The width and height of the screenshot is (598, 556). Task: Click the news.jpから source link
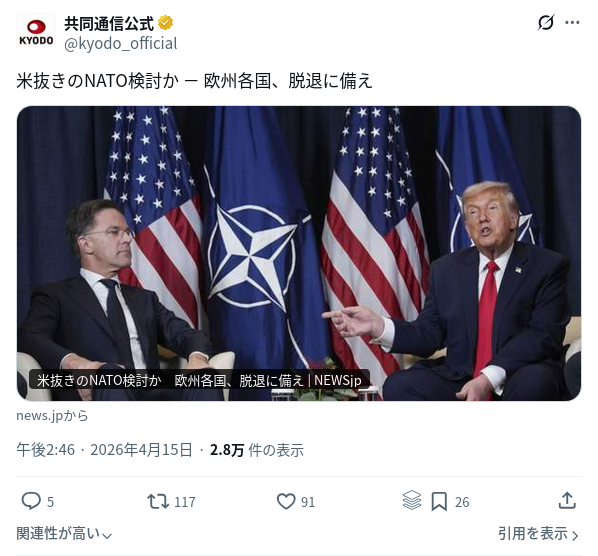[52, 415]
